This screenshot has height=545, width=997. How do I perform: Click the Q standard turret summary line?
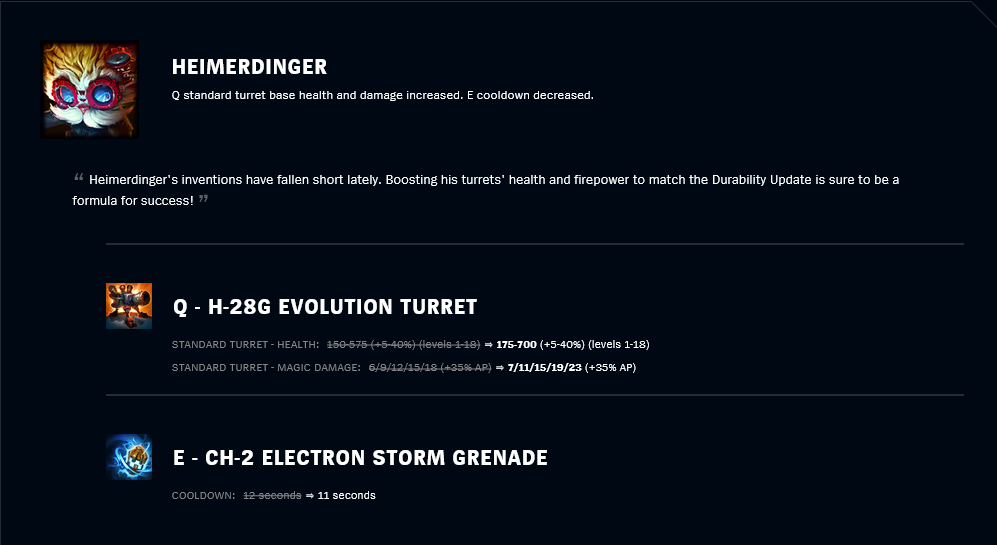click(x=383, y=95)
